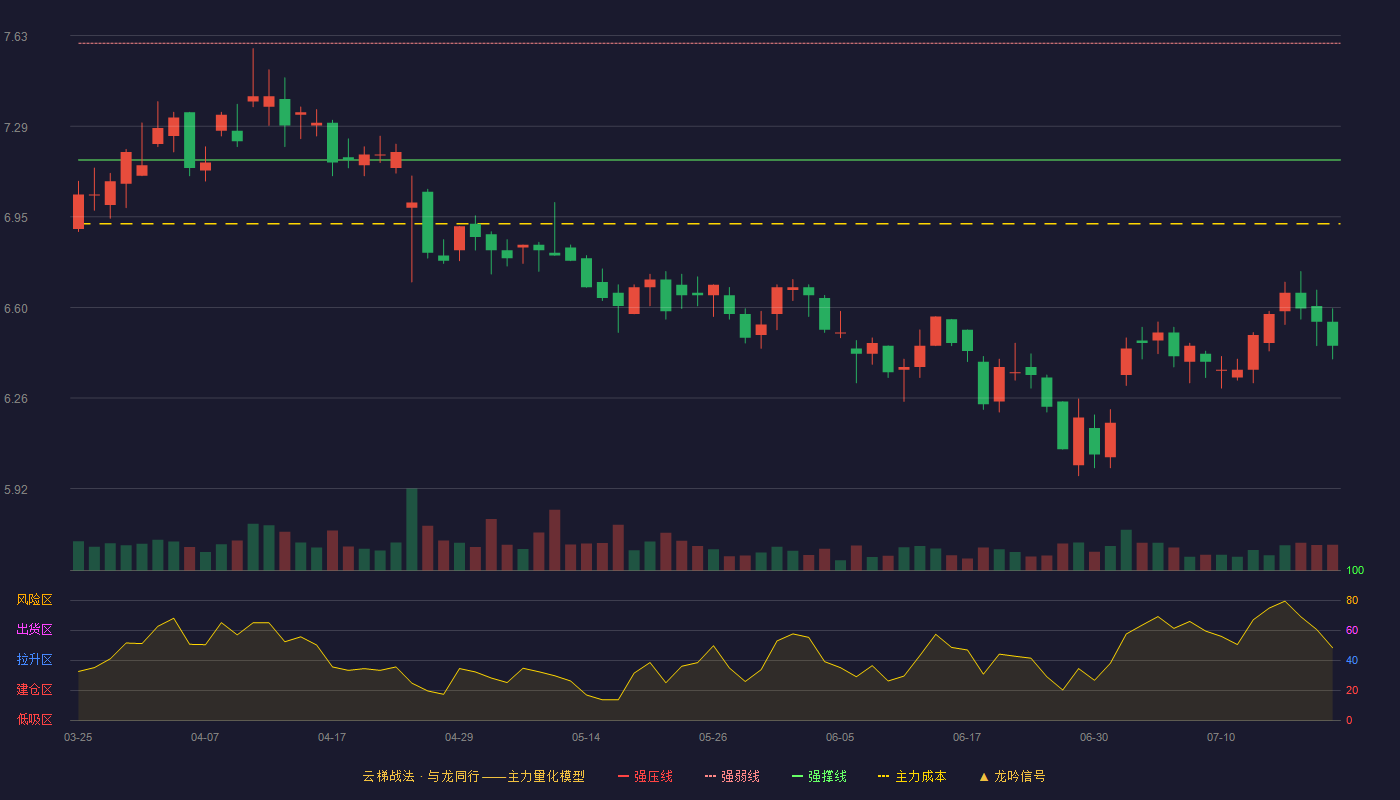The height and width of the screenshot is (800, 1400).
Task: Toggle the 强弱线 legend series
Action: point(732,776)
